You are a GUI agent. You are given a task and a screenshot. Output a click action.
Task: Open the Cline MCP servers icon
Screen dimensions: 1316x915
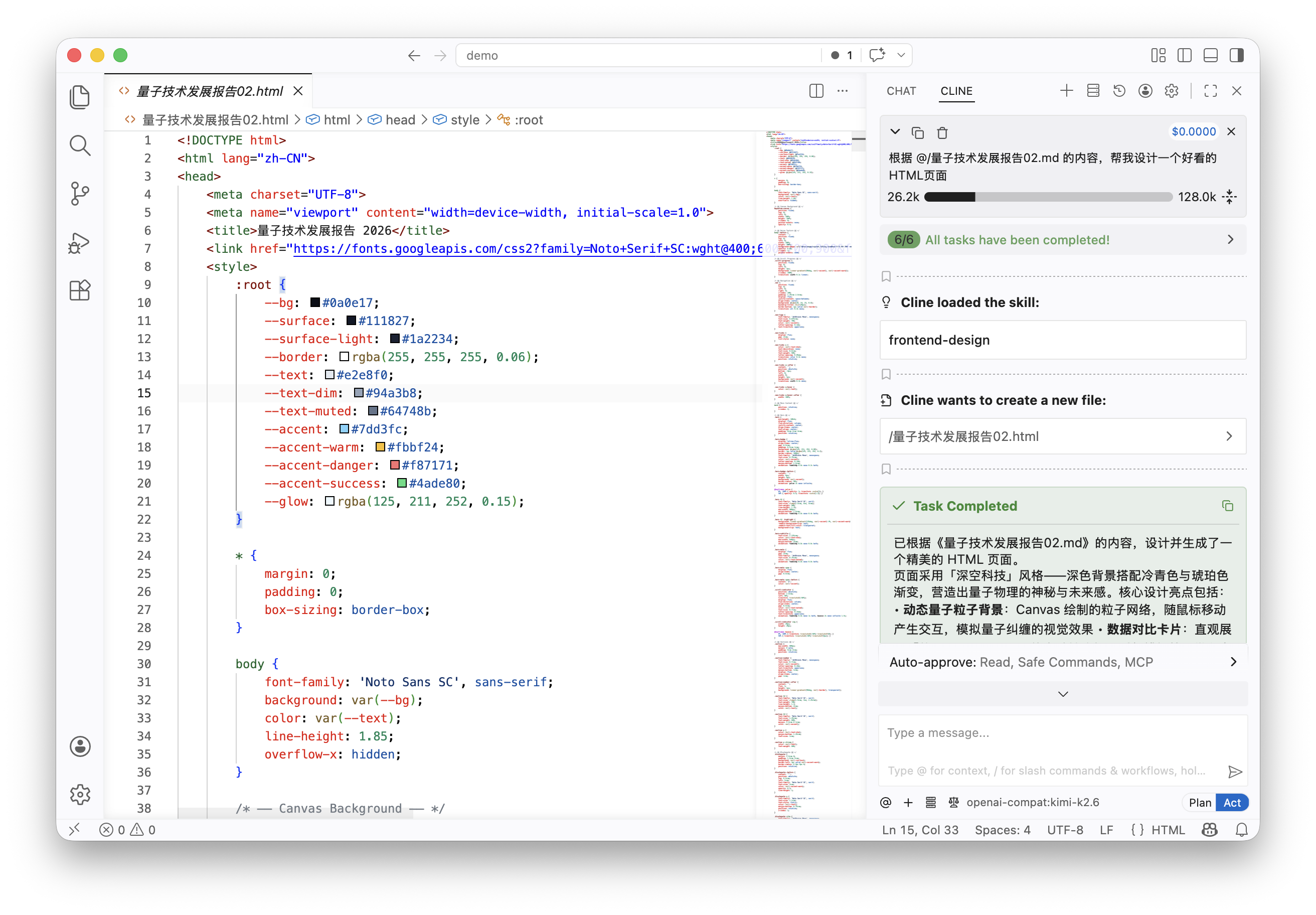click(1093, 91)
